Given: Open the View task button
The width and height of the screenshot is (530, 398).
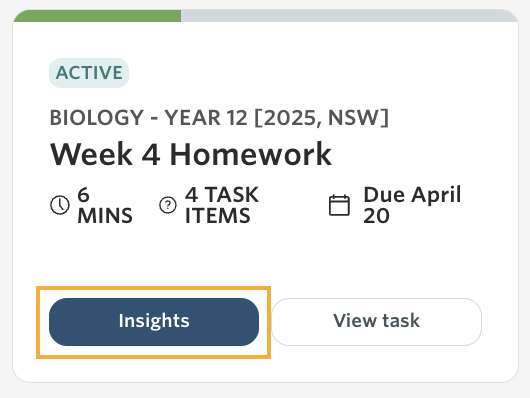Looking at the screenshot, I should pos(377,322).
